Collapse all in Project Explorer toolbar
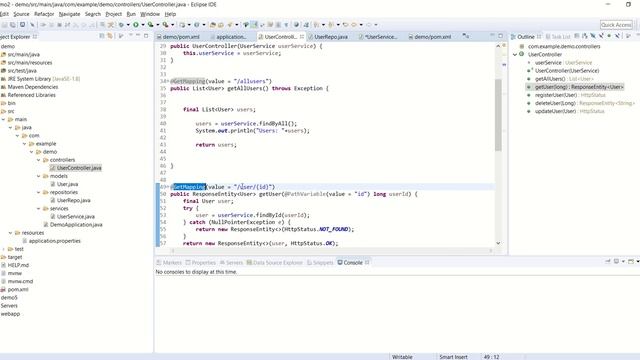Image resolution: width=640 pixels, height=360 pixels. coord(102,36)
